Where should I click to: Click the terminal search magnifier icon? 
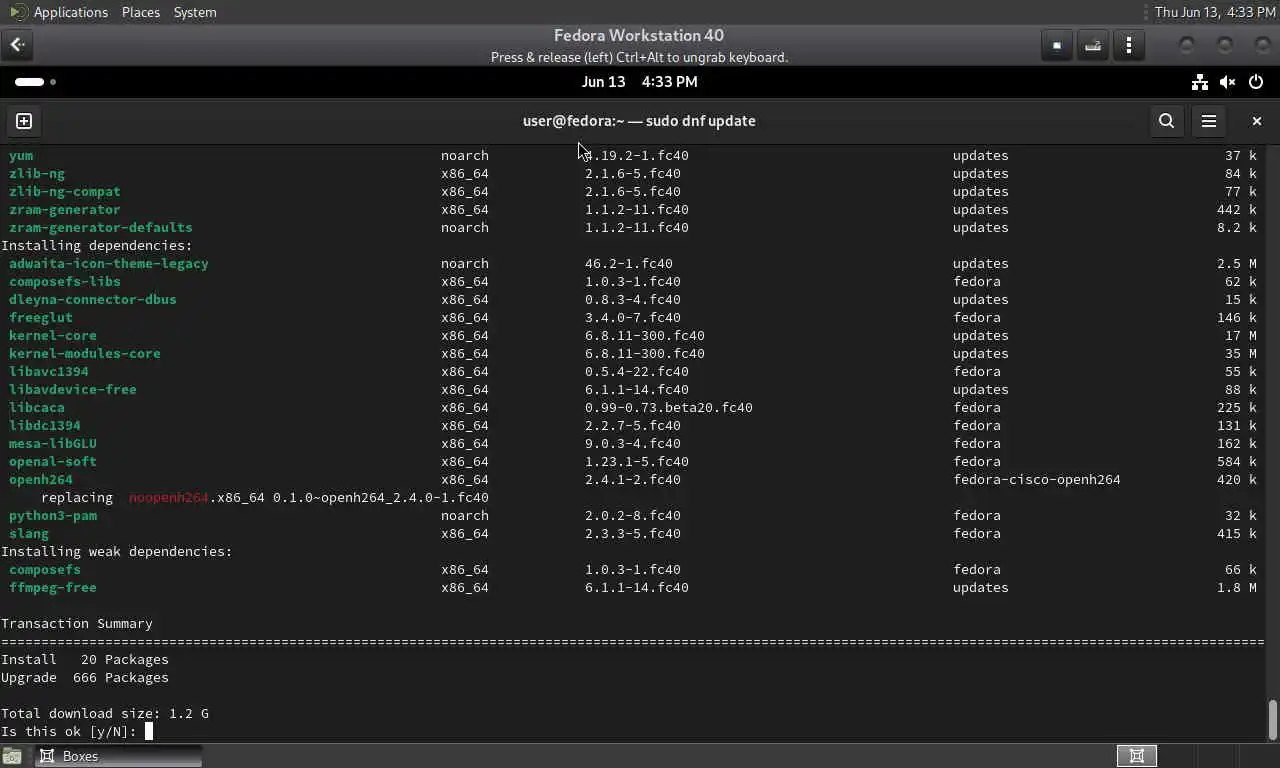tap(1166, 121)
